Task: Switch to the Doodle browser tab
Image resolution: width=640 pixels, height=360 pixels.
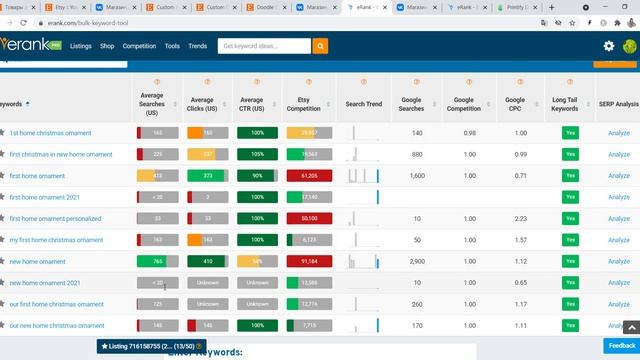Action: coord(266,7)
